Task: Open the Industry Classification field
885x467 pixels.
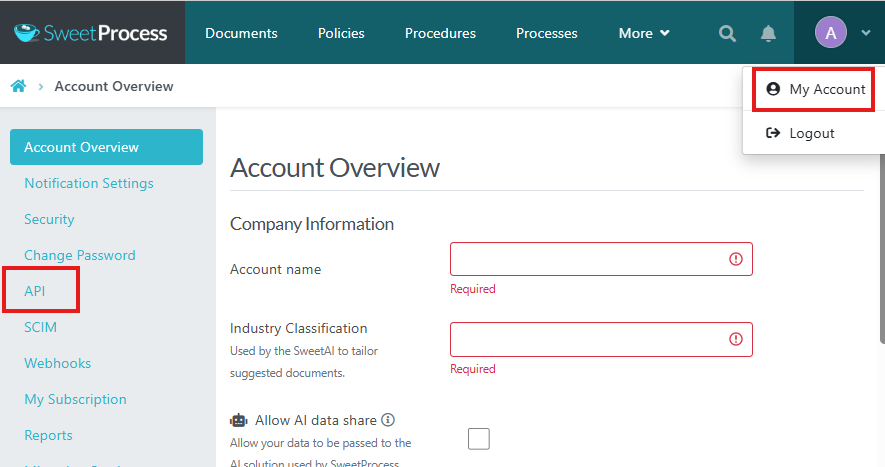Action: 590,339
